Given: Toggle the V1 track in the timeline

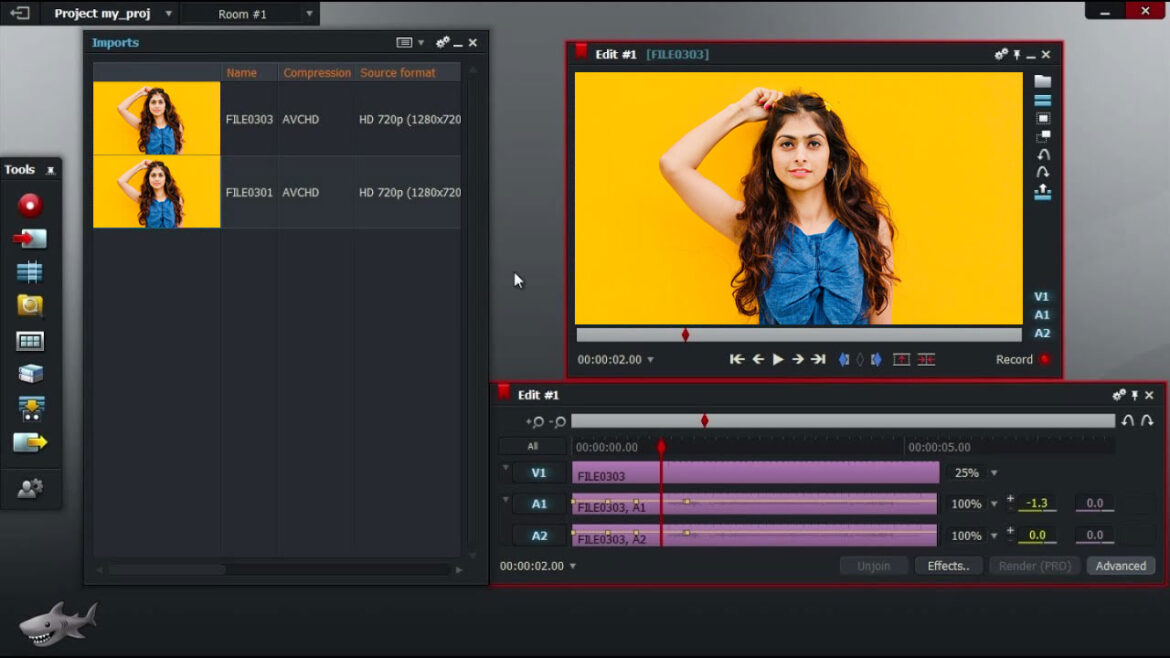Looking at the screenshot, I should (539, 473).
